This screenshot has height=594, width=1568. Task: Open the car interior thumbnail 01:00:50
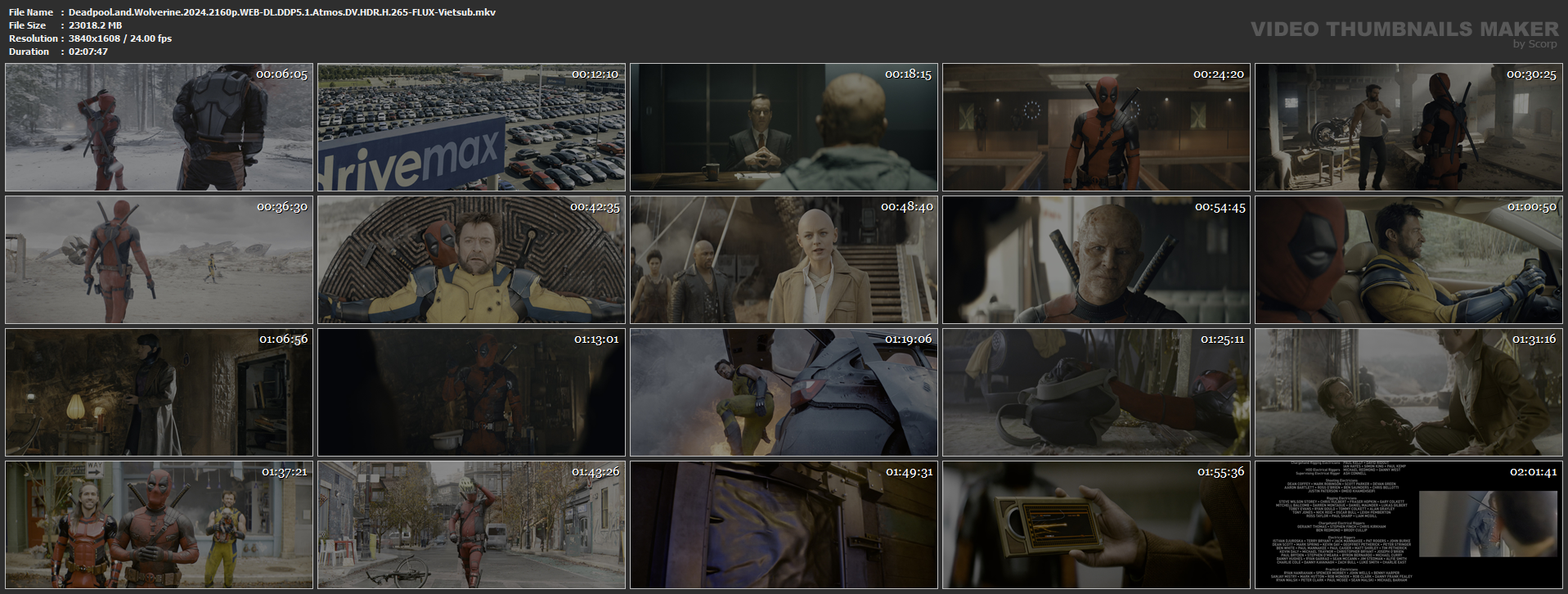(1409, 260)
